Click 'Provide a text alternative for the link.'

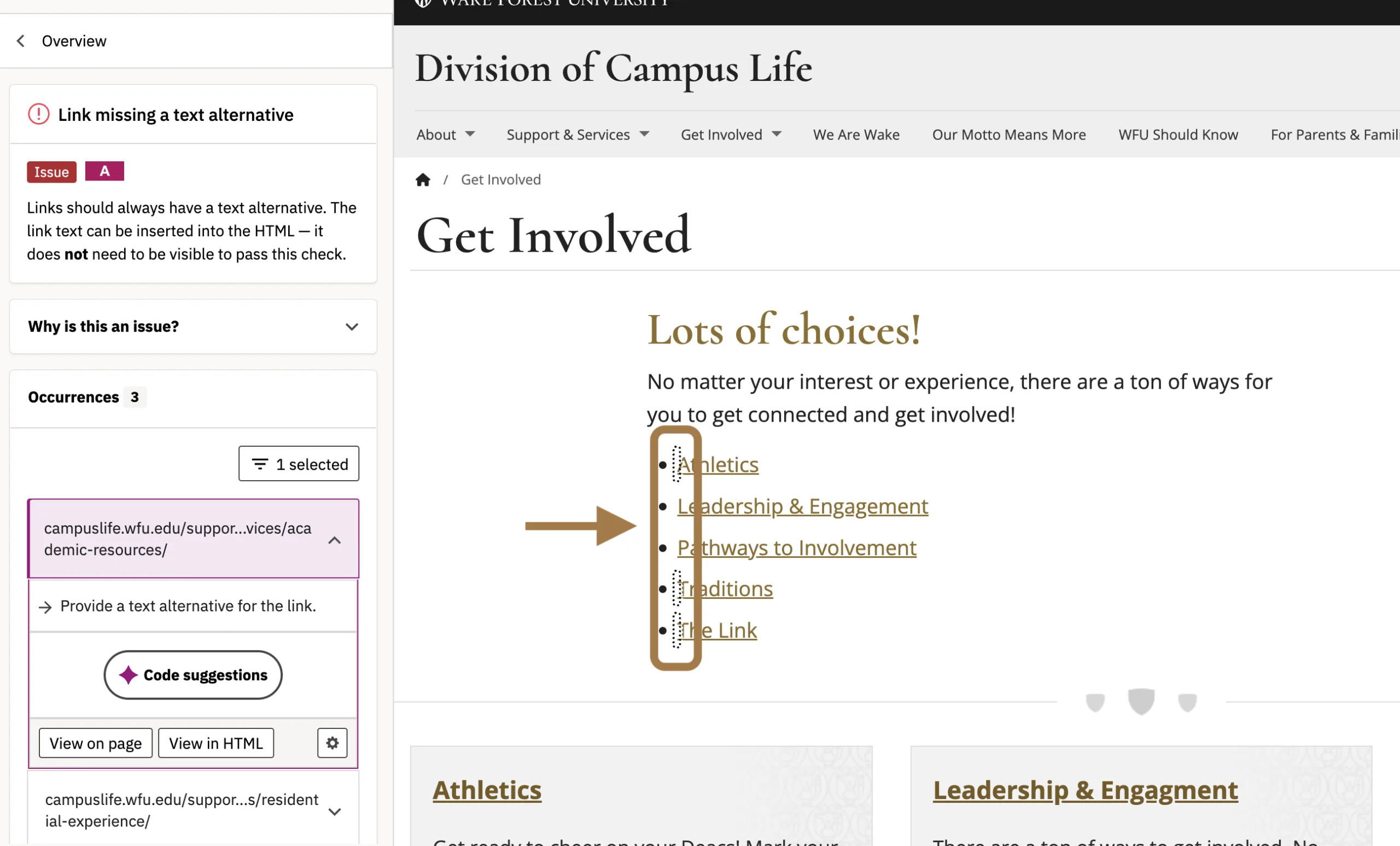(x=188, y=606)
